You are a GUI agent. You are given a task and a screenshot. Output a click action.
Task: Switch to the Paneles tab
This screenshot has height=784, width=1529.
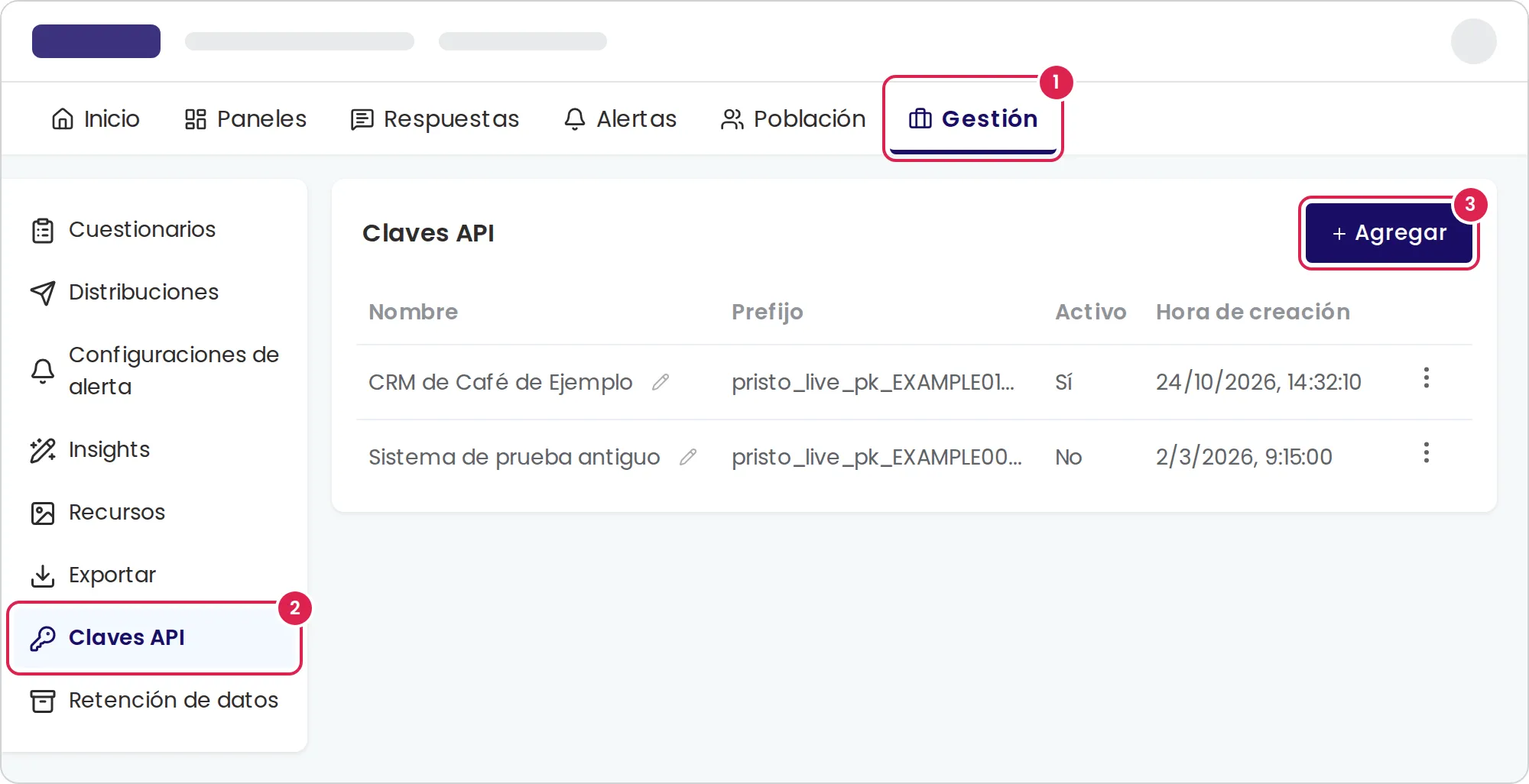point(245,119)
